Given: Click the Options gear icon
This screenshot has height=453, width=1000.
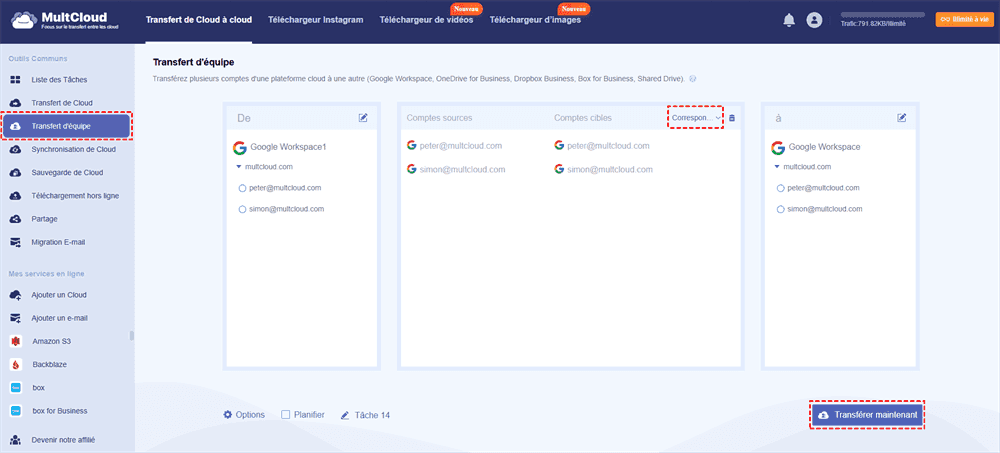Looking at the screenshot, I should [228, 415].
